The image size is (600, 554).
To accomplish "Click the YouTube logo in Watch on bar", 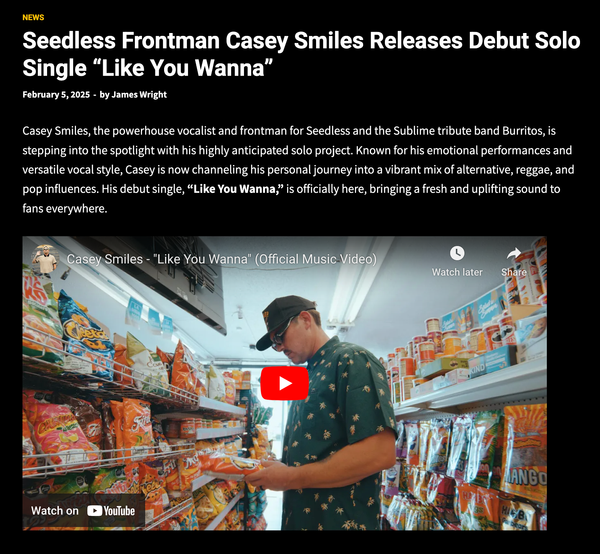I will coord(111,511).
